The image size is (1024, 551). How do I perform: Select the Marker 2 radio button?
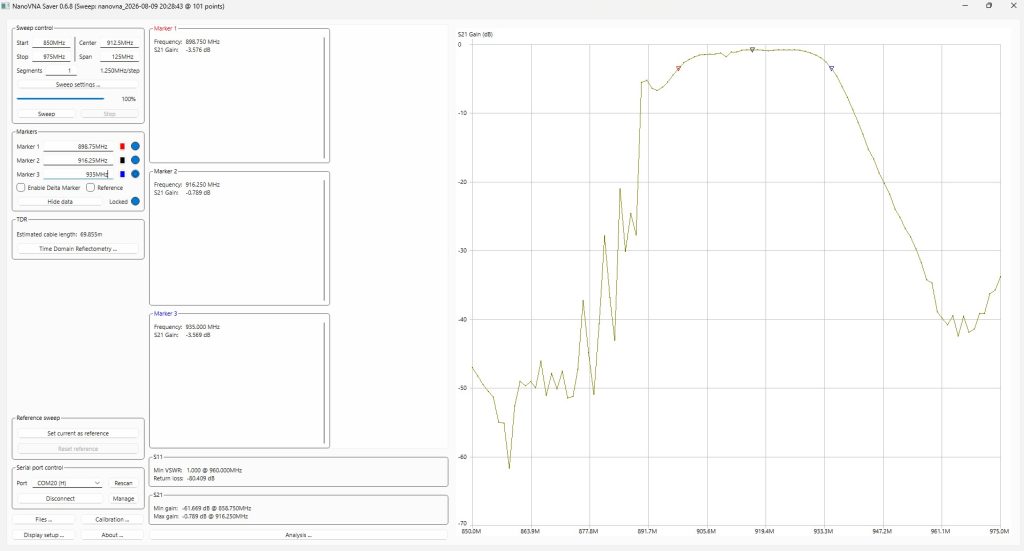[135, 160]
